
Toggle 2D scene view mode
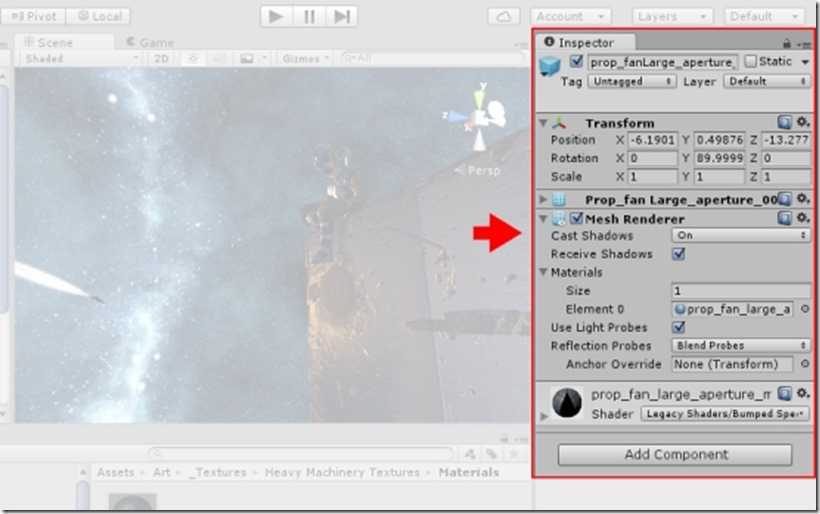tap(161, 59)
